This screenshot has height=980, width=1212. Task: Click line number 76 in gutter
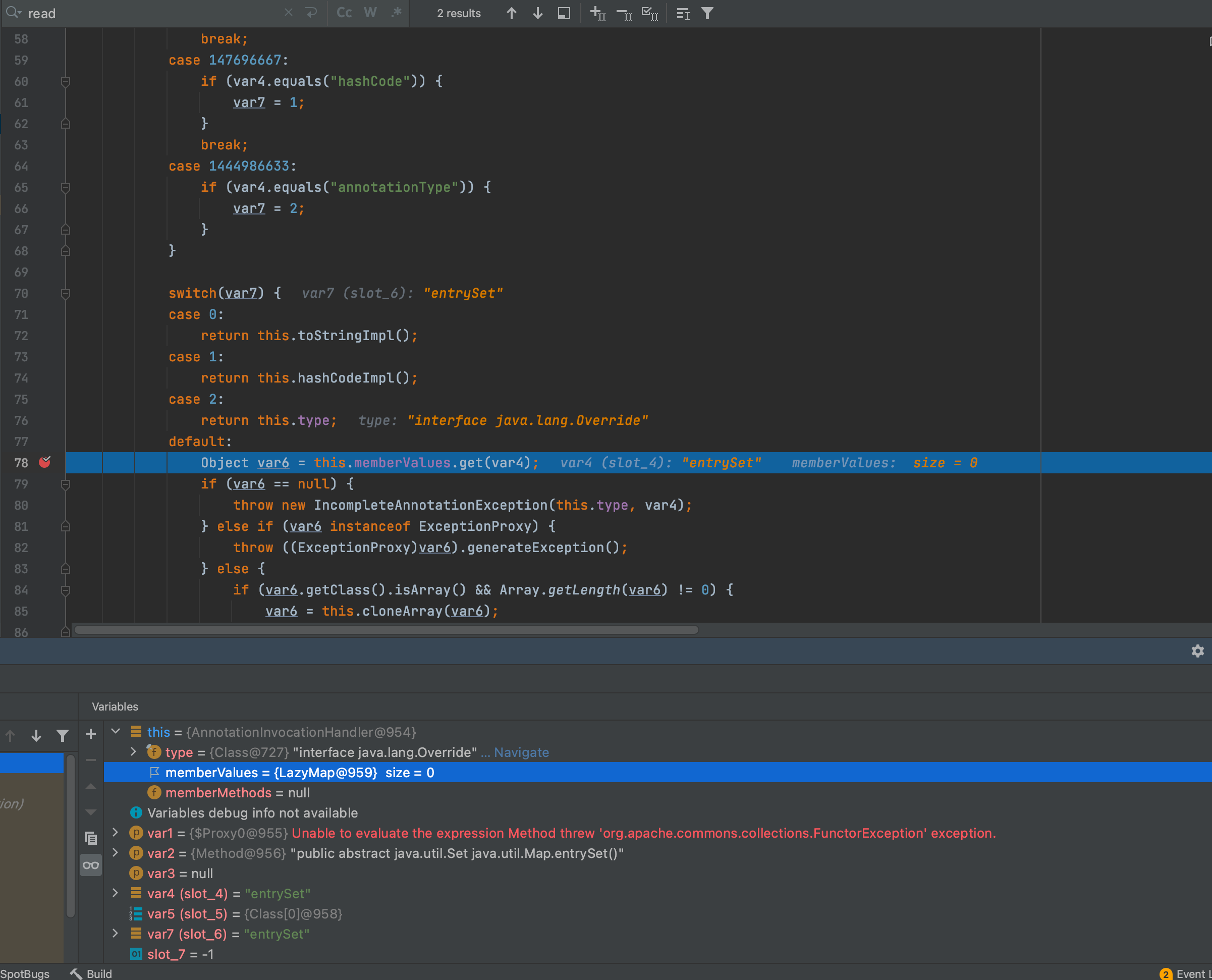[x=21, y=420]
